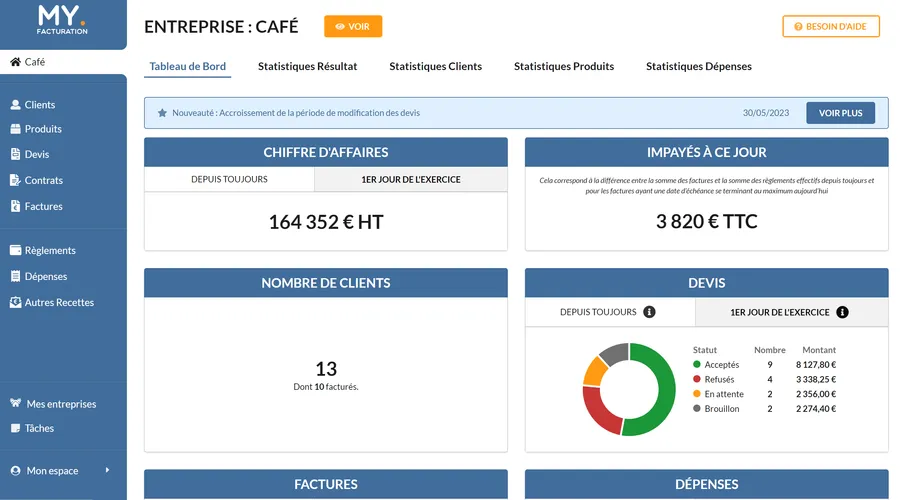Viewport: 900px width, 500px height.
Task: Click the Produits box icon
Action: coord(15,129)
